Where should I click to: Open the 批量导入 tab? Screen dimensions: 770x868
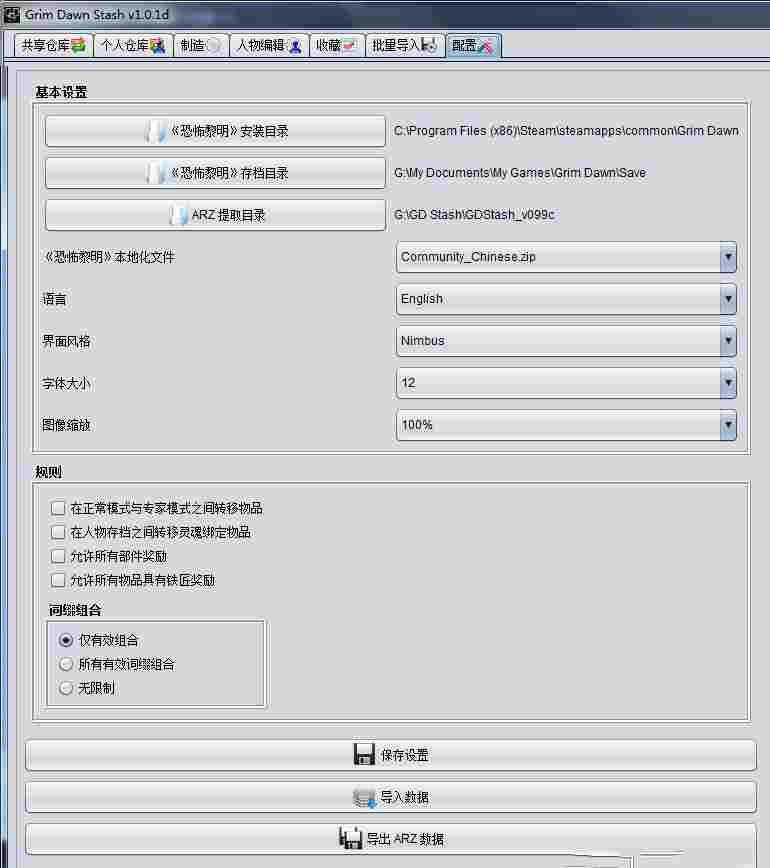pos(405,45)
